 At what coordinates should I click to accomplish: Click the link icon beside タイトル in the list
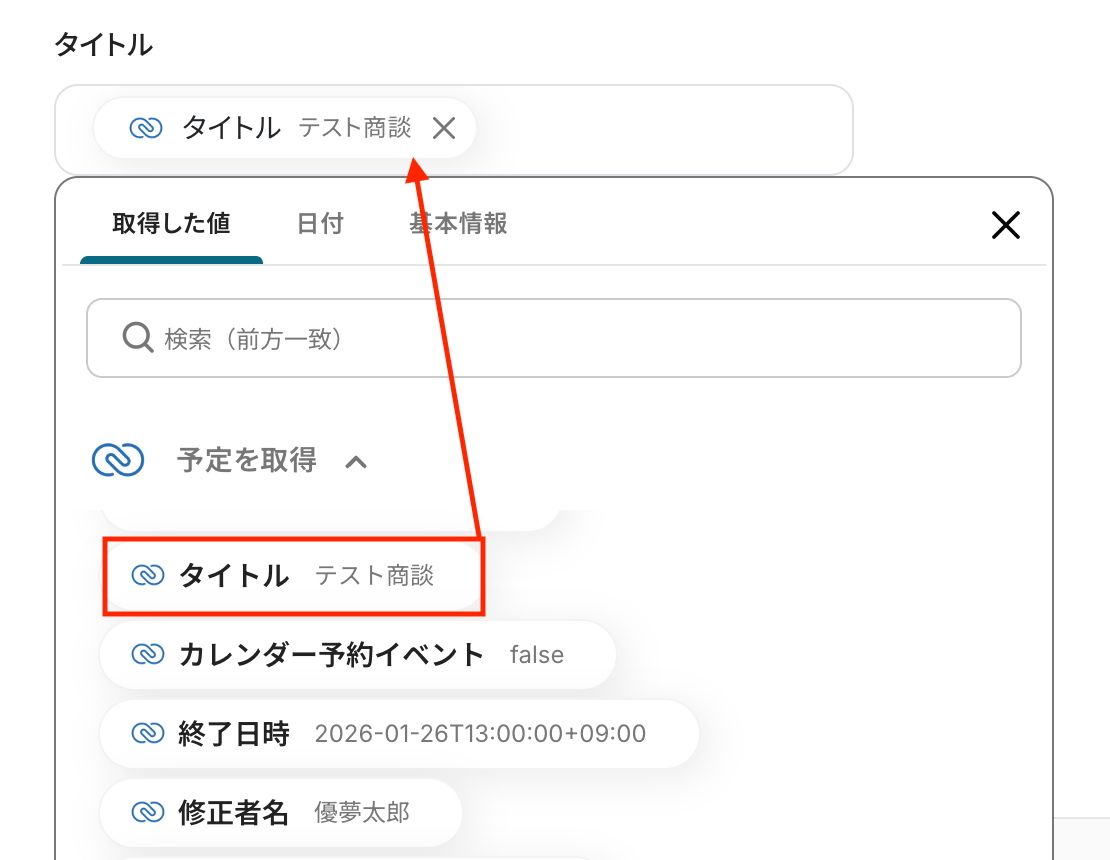click(x=147, y=575)
